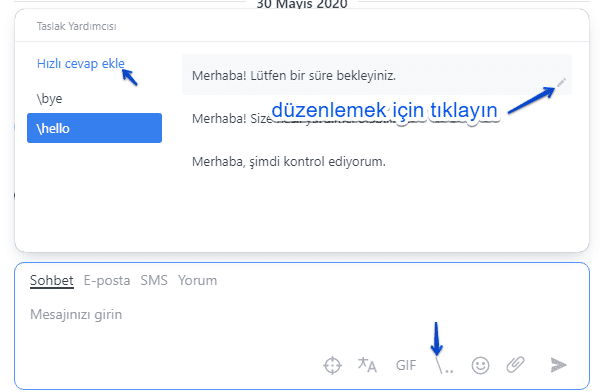Attach a file with paperclip icon
This screenshot has height=392, width=600.
coord(515,364)
